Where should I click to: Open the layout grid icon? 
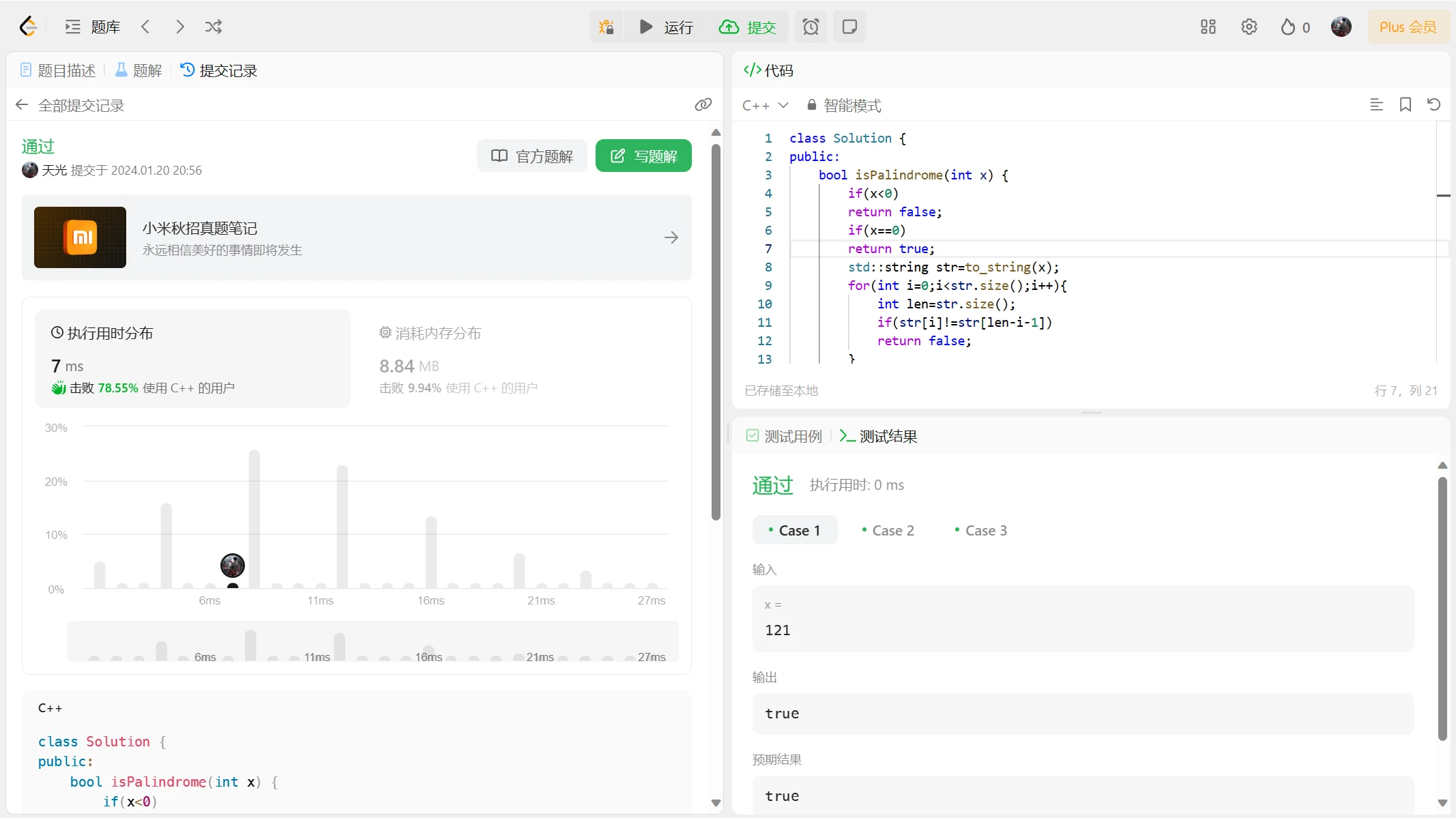click(x=1208, y=27)
